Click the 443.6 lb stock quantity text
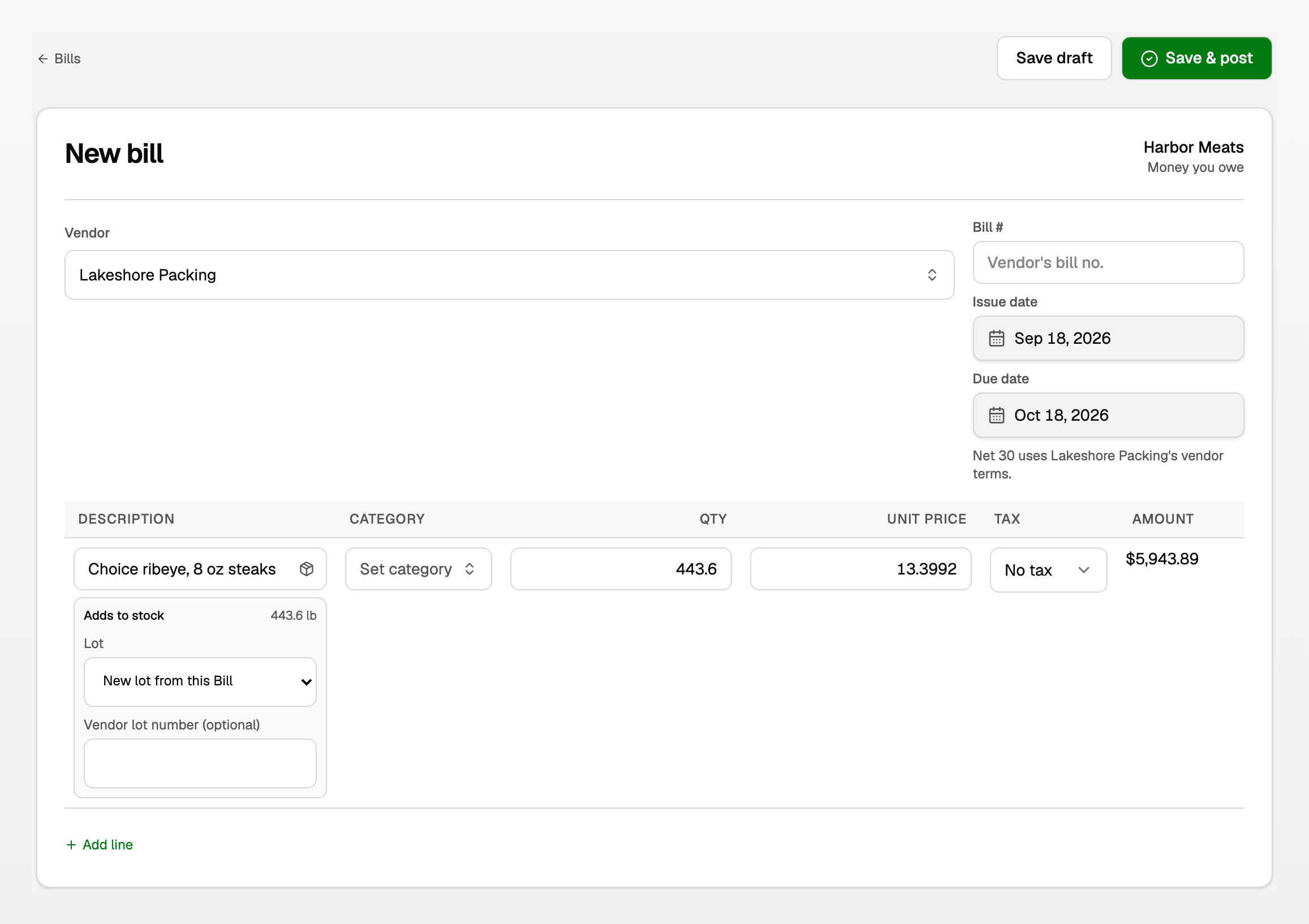 [x=293, y=615]
